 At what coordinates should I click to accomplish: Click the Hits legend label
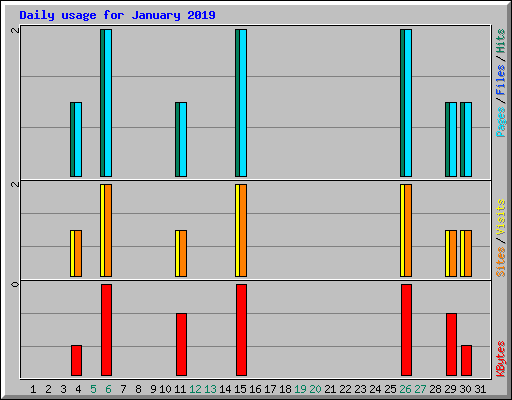pos(501,41)
